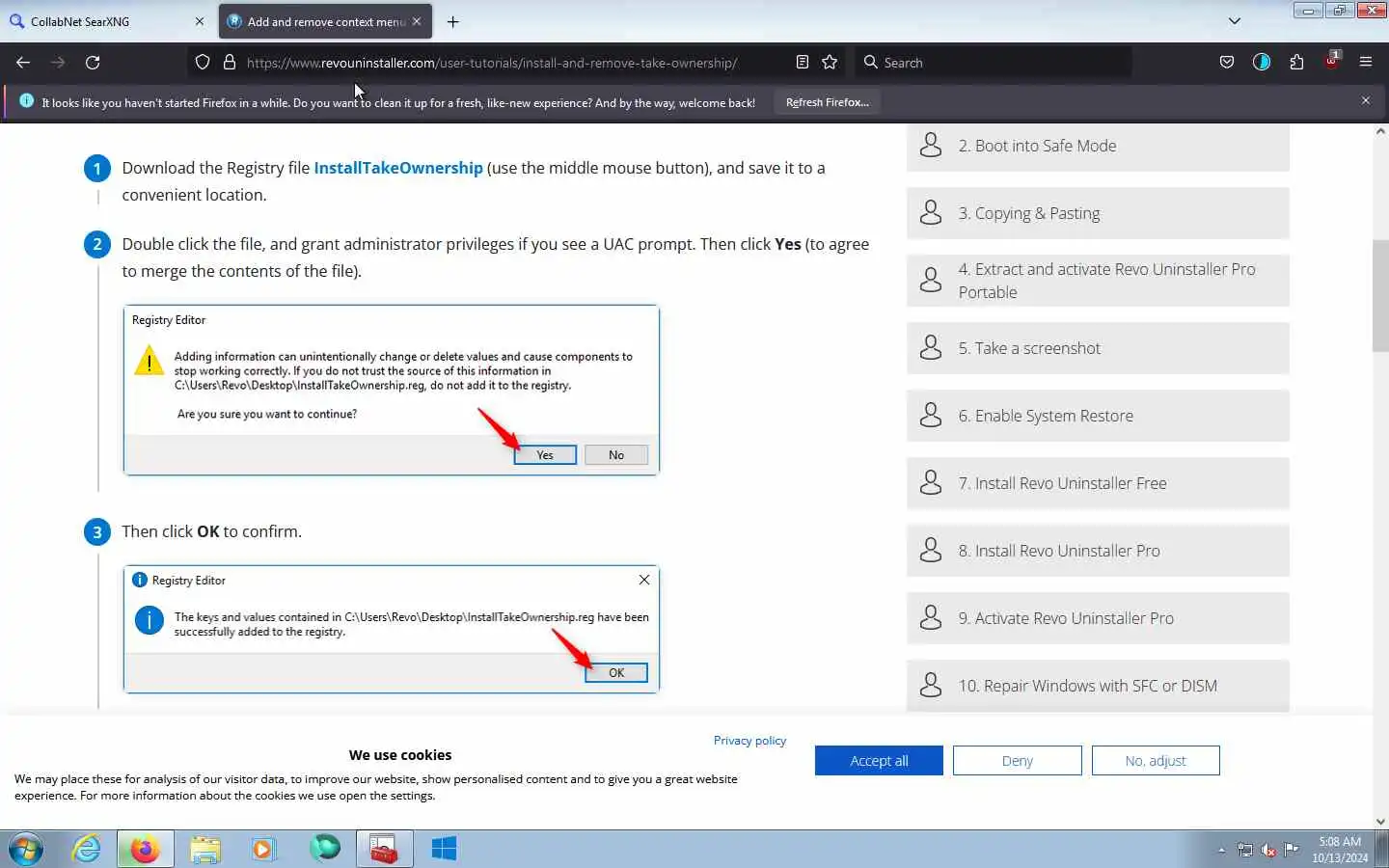Open Repair Windows with SFC or DISM
Viewport: 1389px width, 868px height.
click(1098, 686)
